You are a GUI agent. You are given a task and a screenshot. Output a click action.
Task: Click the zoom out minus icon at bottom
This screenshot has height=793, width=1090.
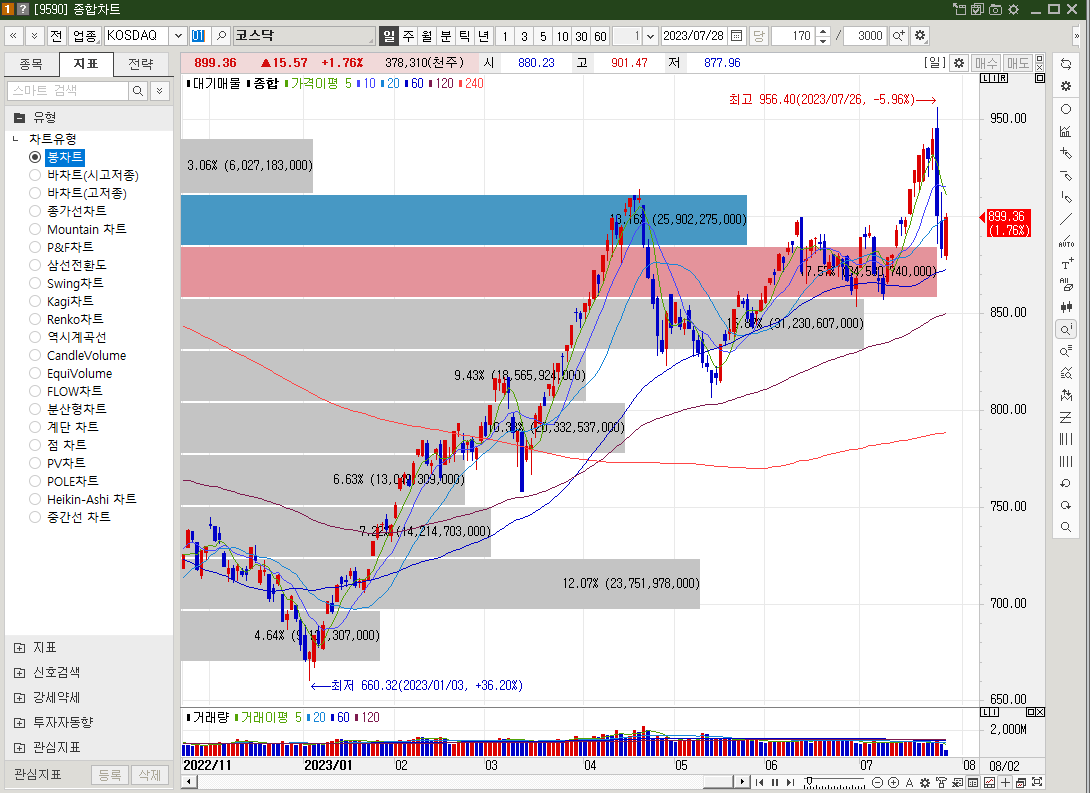click(x=877, y=783)
